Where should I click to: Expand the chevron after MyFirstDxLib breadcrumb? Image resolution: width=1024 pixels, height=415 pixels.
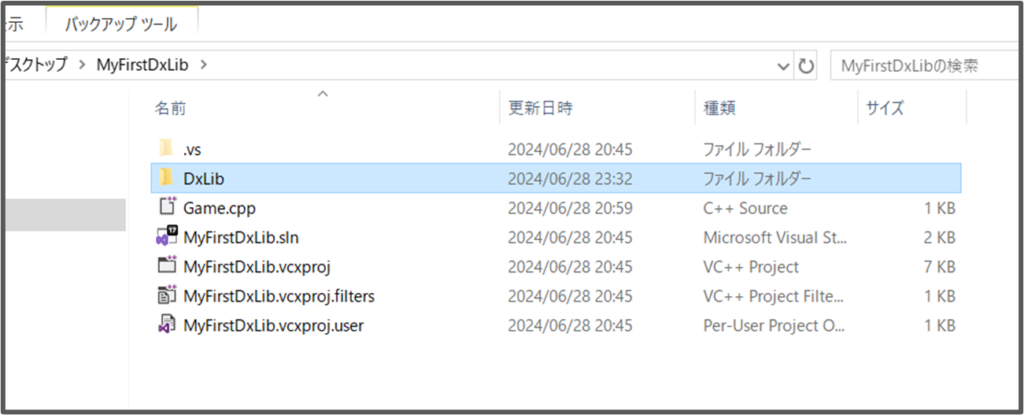[205, 65]
